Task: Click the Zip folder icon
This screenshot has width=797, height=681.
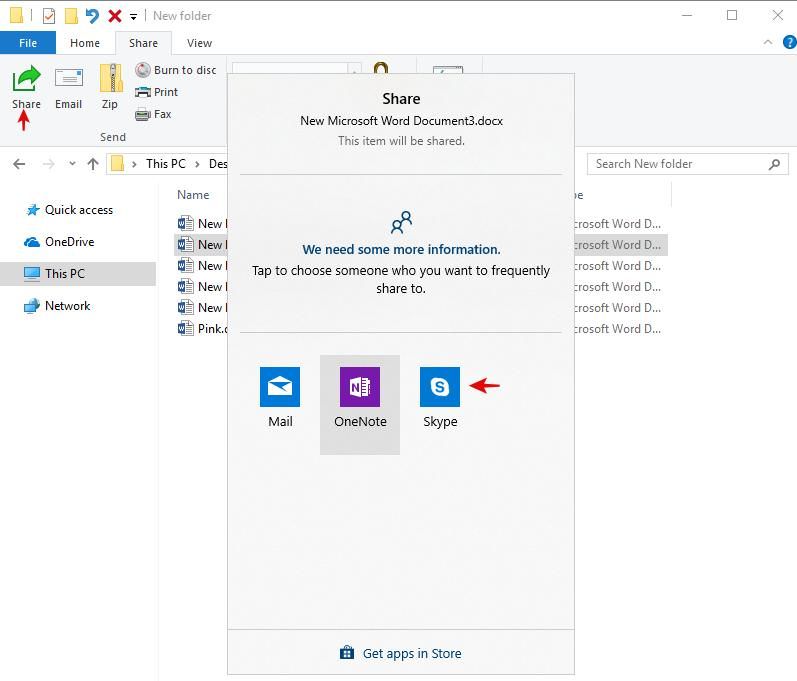Action: 110,78
